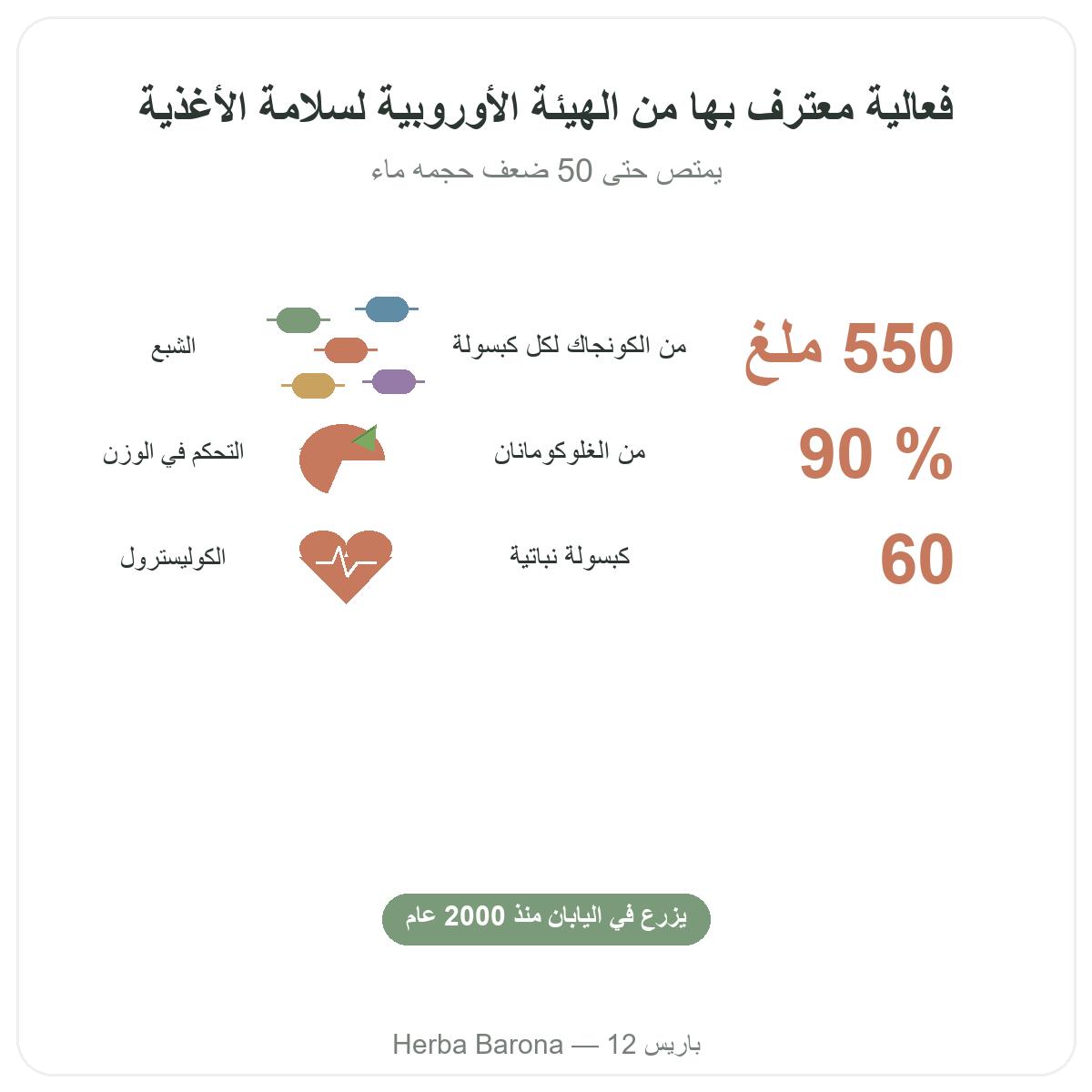
Task: Click the الشبع benefit label
Action: point(173,347)
